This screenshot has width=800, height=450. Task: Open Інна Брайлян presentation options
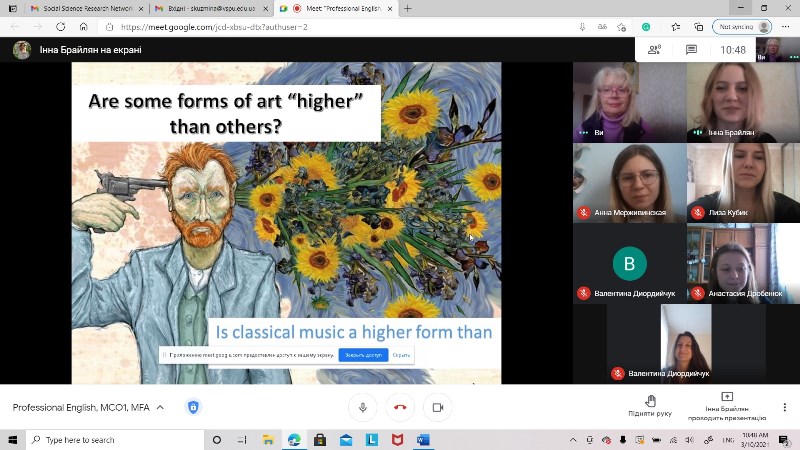[x=727, y=407]
